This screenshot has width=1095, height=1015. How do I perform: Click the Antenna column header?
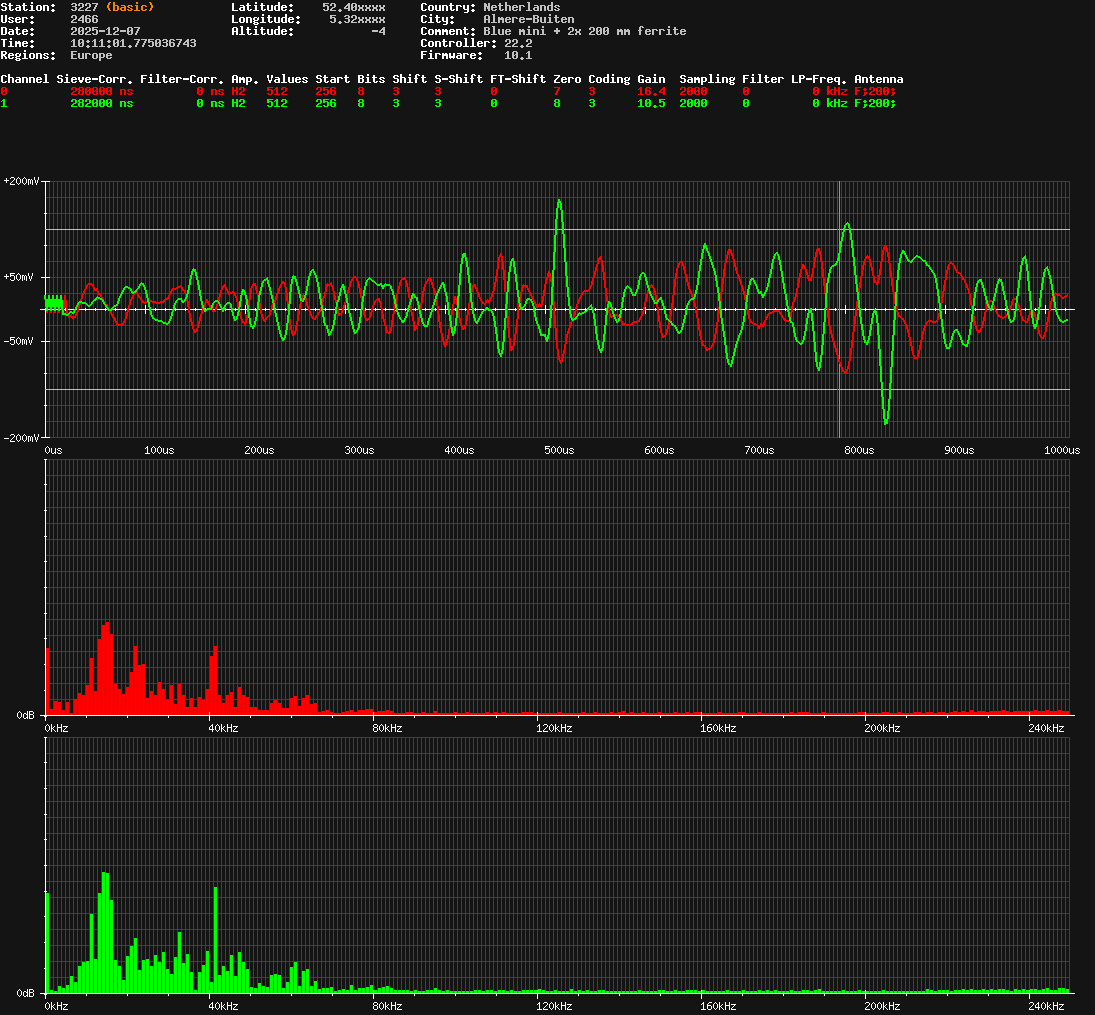pyautogui.click(x=878, y=79)
